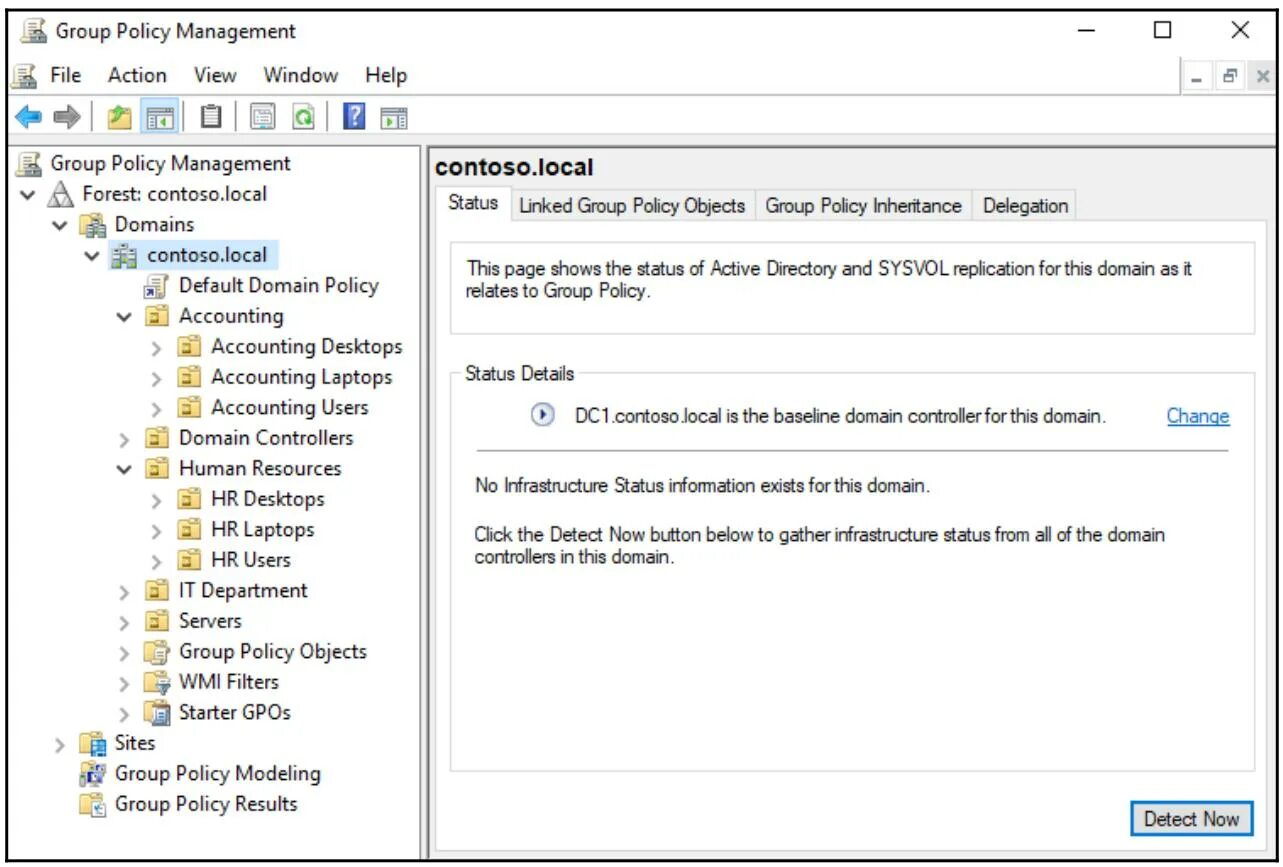Select the Domain Controllers tree item

[266, 438]
